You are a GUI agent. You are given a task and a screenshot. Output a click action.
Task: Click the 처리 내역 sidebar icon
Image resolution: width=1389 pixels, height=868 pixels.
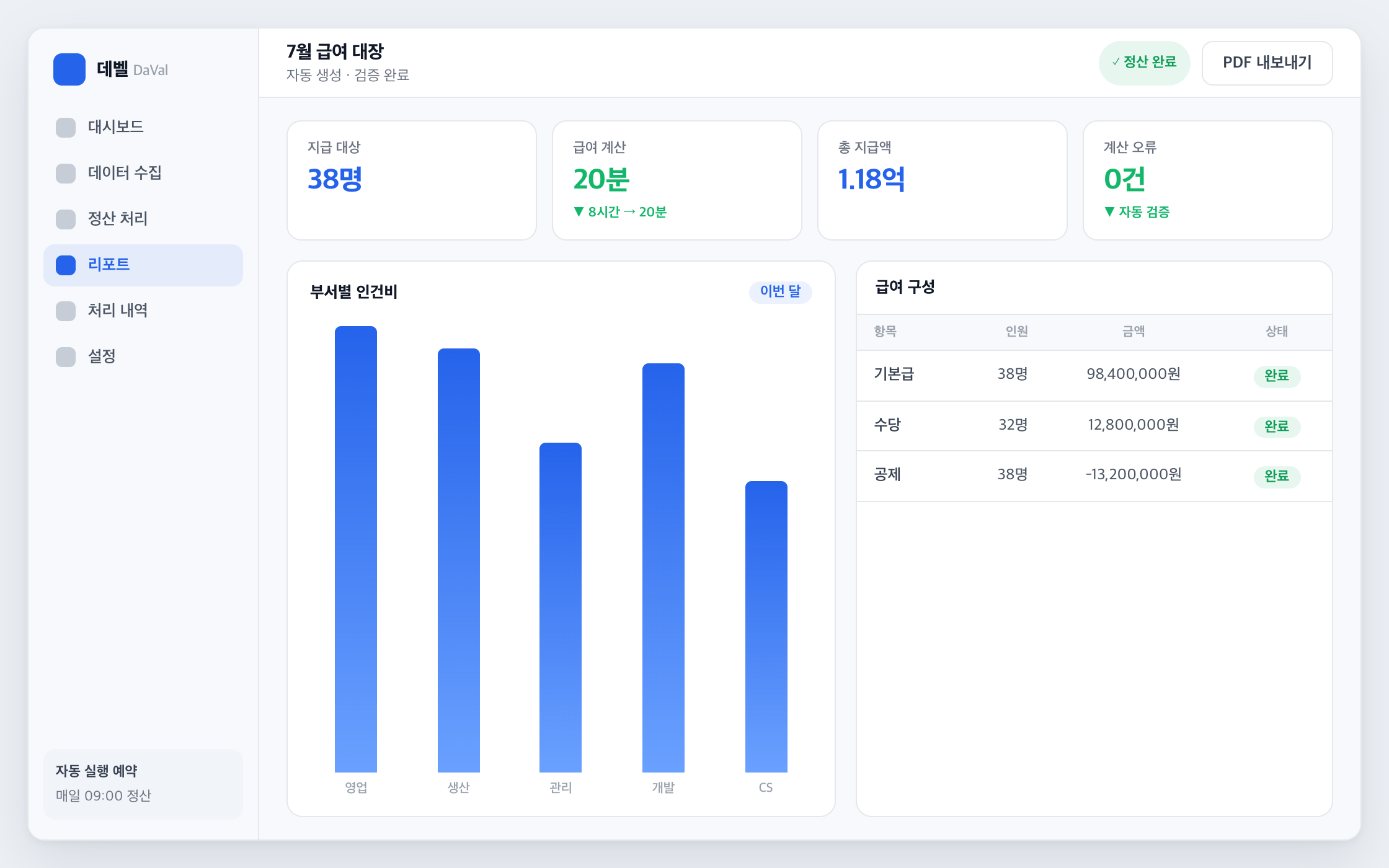66,311
